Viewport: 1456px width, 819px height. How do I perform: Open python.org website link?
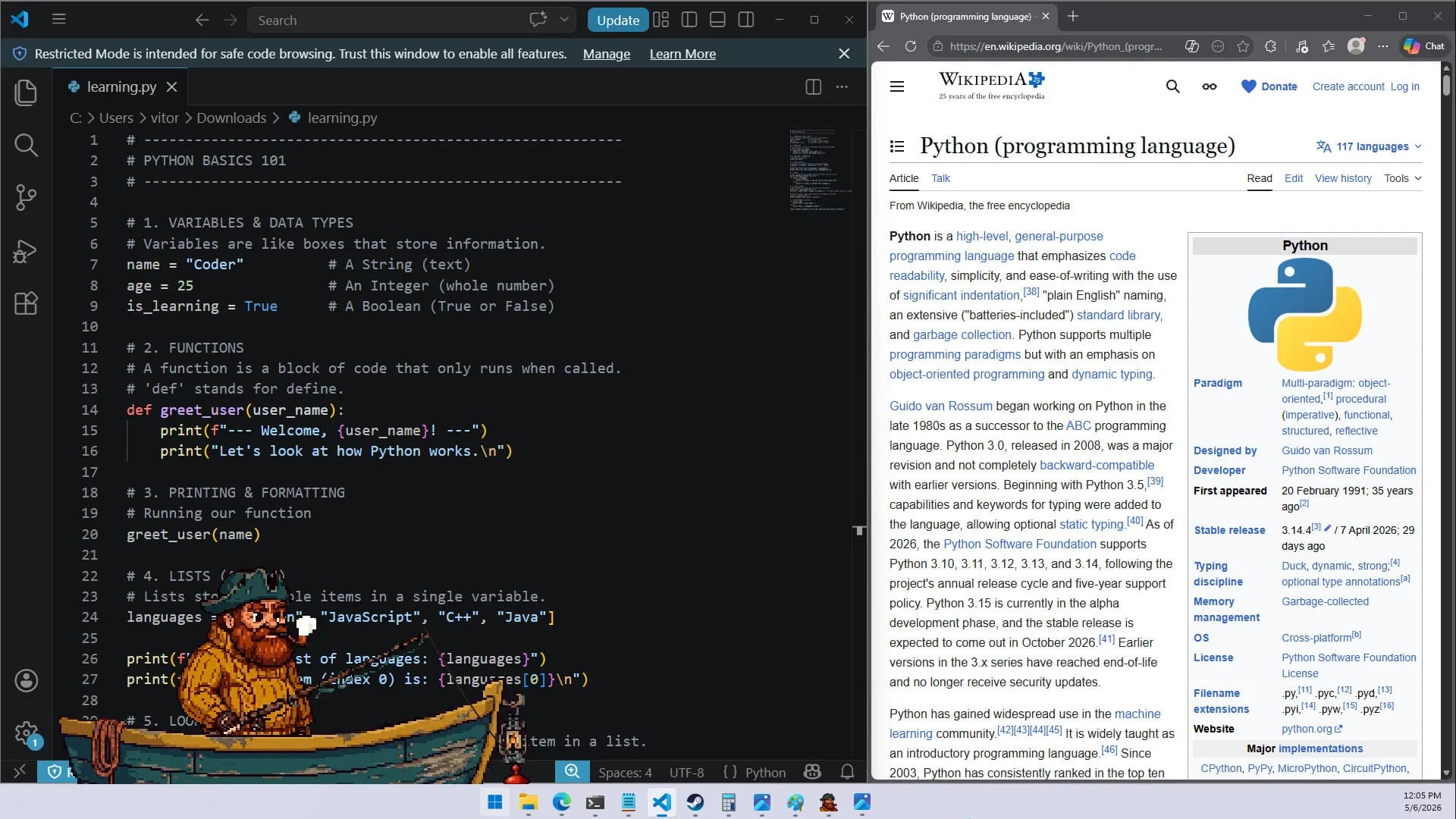click(1312, 729)
